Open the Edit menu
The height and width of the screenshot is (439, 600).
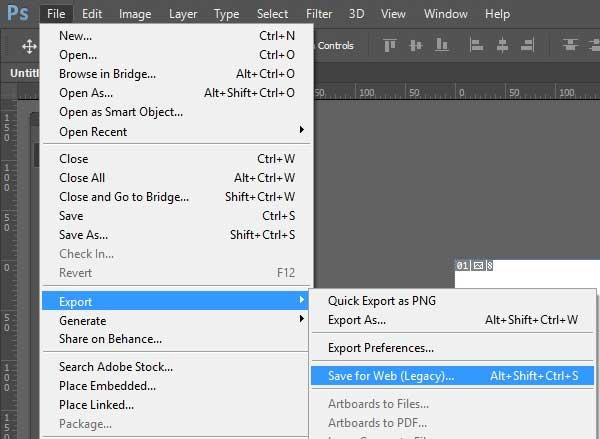92,14
